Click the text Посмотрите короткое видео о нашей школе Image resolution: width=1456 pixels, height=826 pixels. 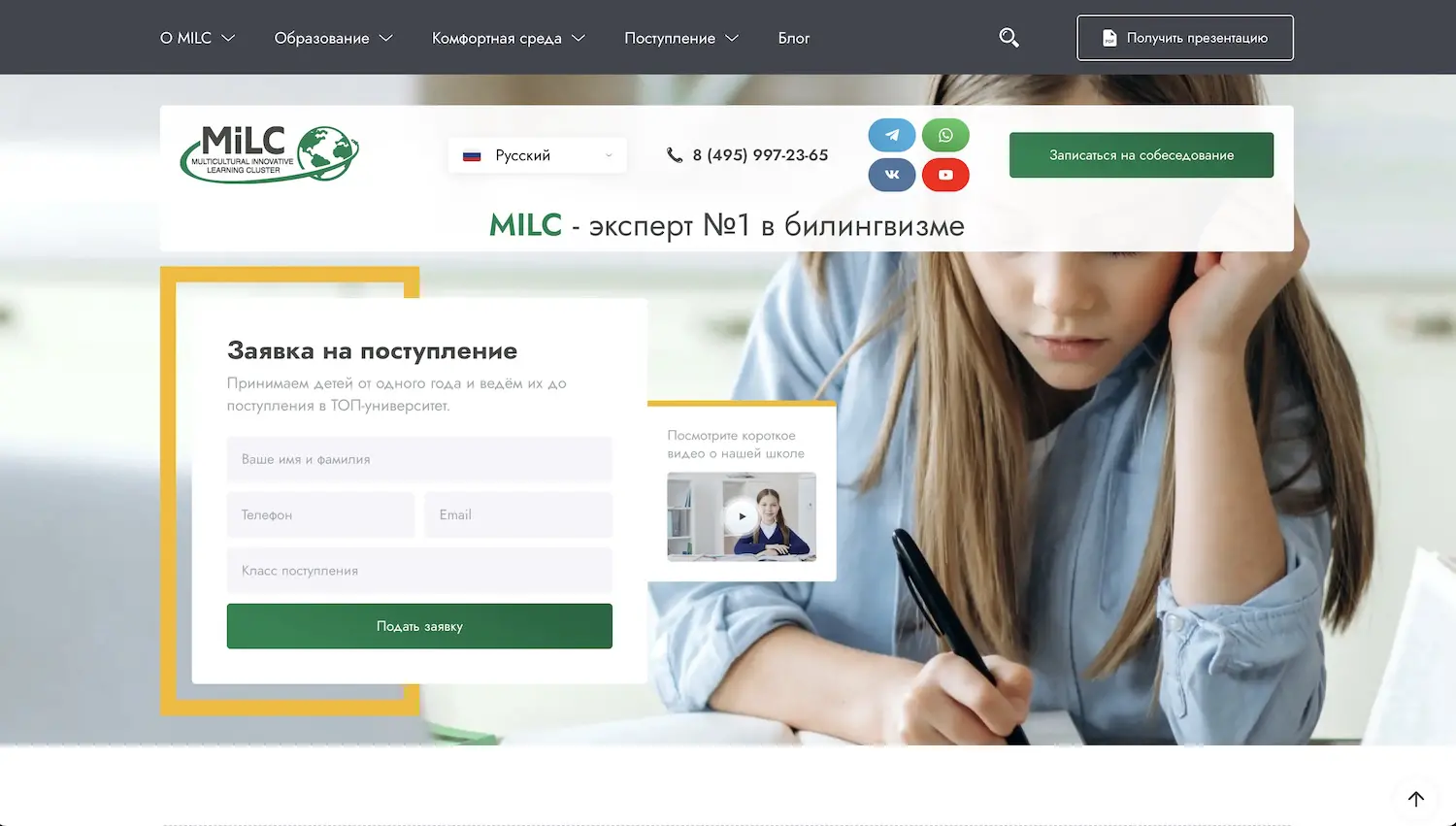click(x=736, y=445)
